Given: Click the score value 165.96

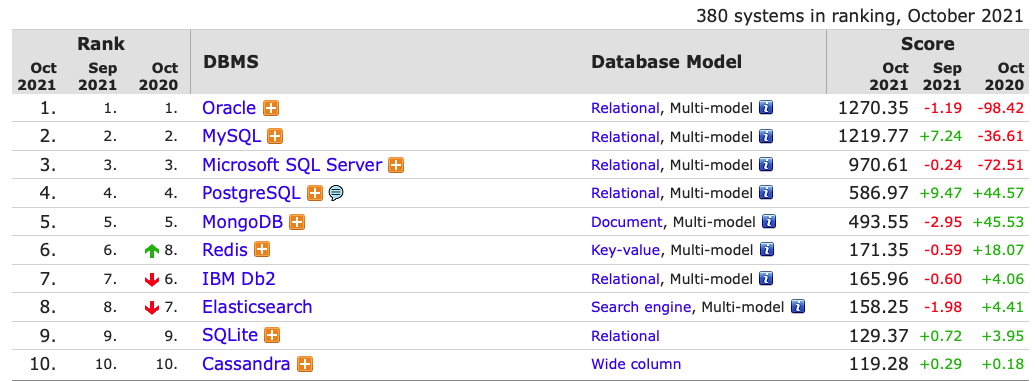Looking at the screenshot, I should click(x=879, y=279).
